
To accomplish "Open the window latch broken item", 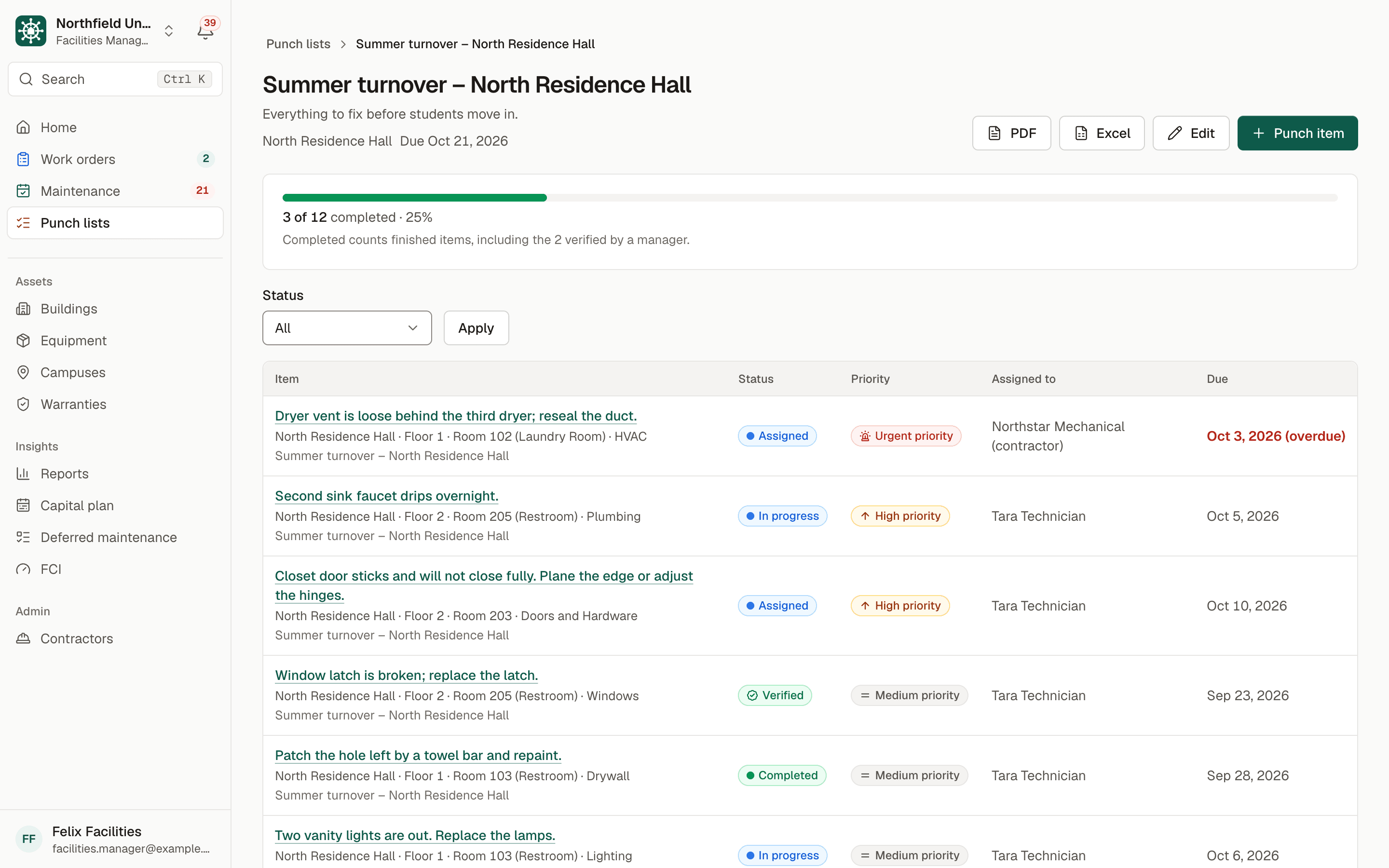I will tap(407, 675).
